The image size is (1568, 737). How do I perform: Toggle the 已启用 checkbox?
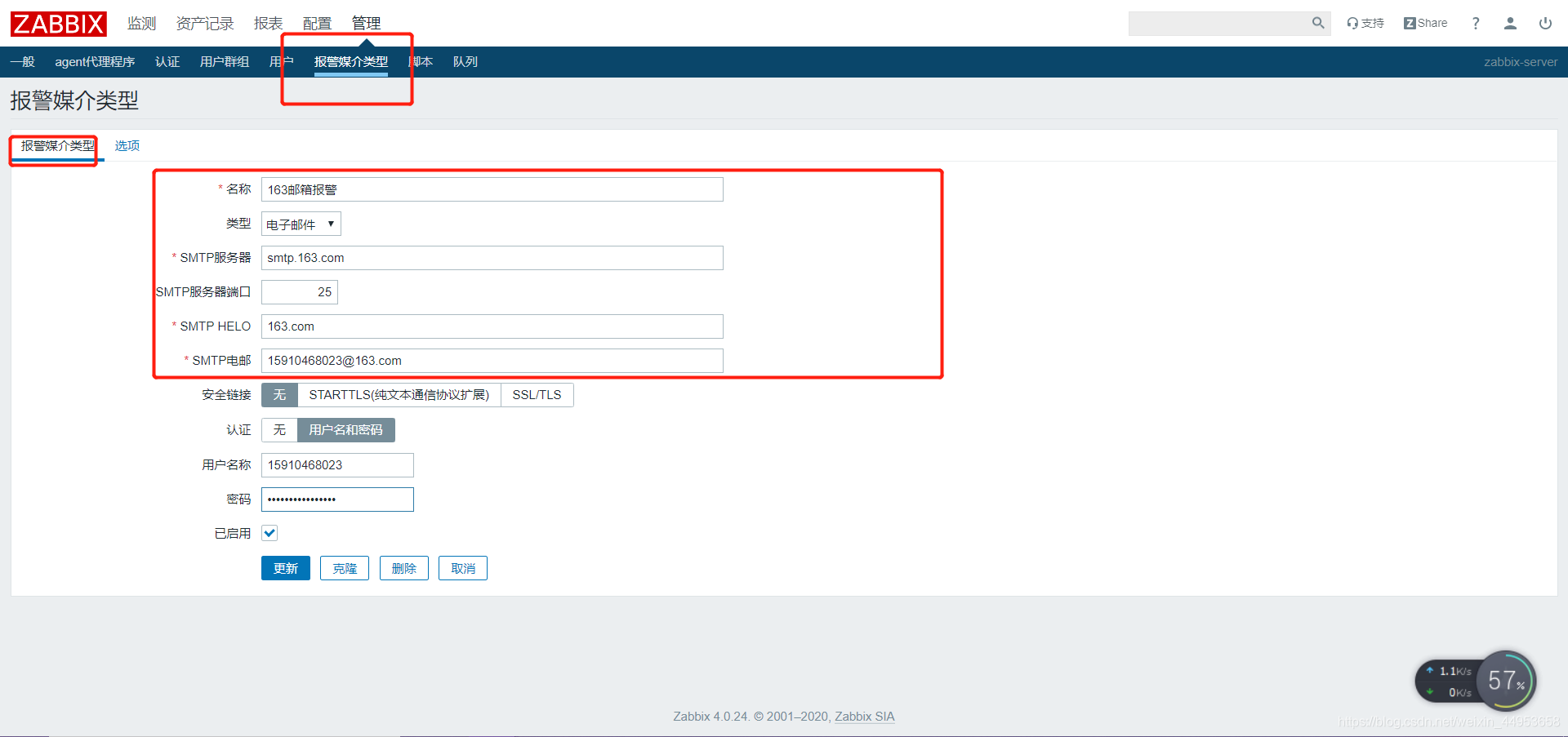pos(269,533)
